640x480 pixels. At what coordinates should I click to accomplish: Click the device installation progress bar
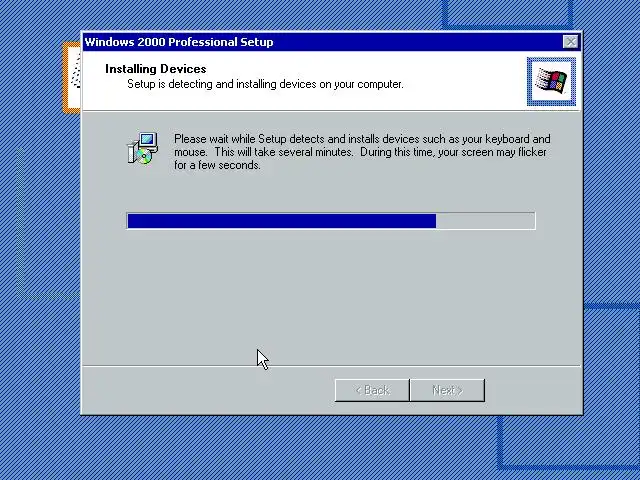[x=331, y=221]
